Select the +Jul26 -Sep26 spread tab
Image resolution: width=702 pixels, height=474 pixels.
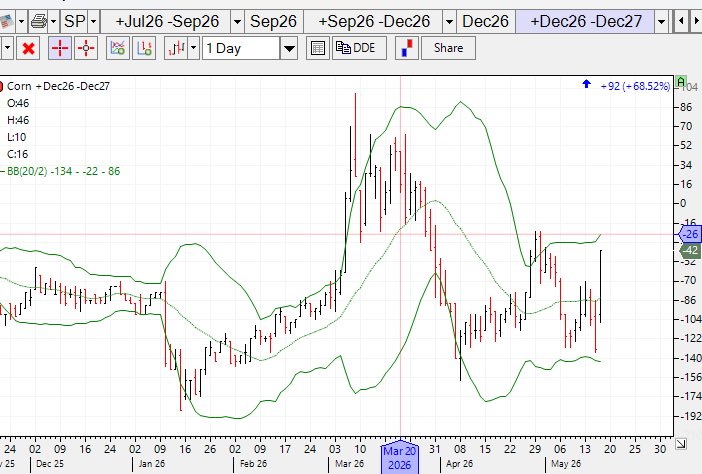click(167, 21)
